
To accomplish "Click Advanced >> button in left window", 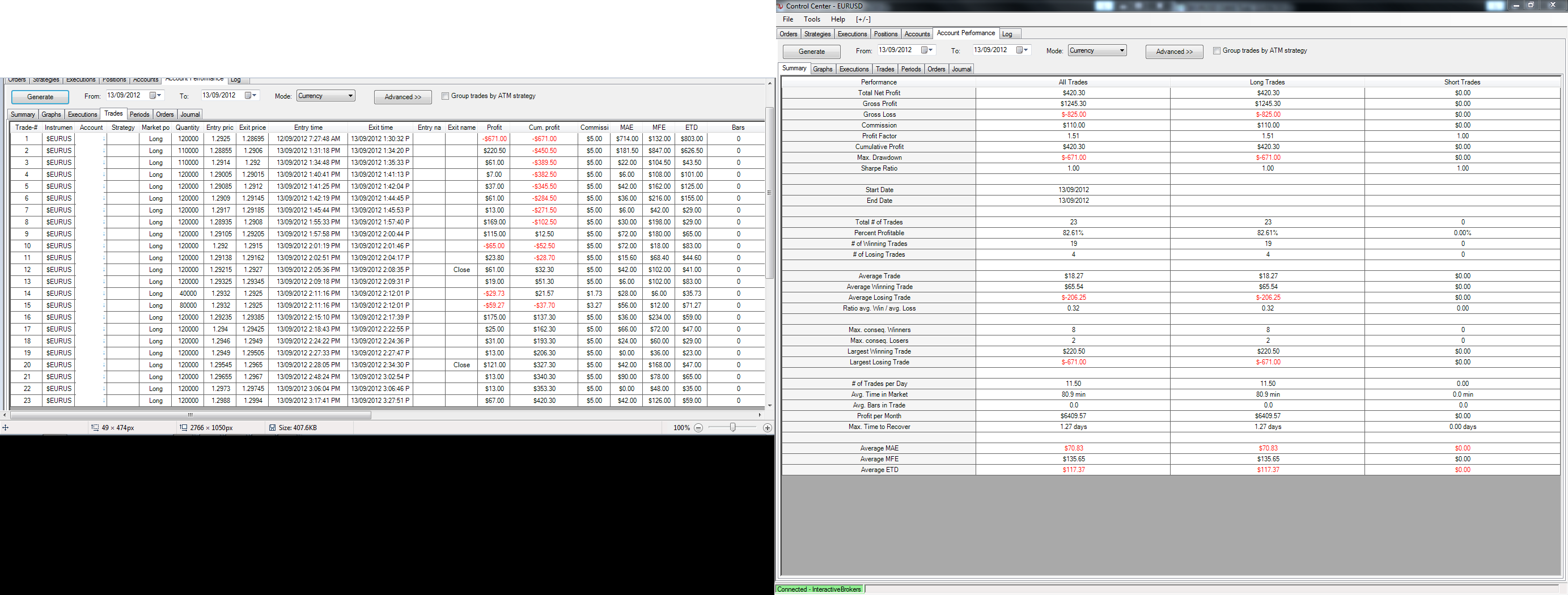I will click(x=403, y=97).
